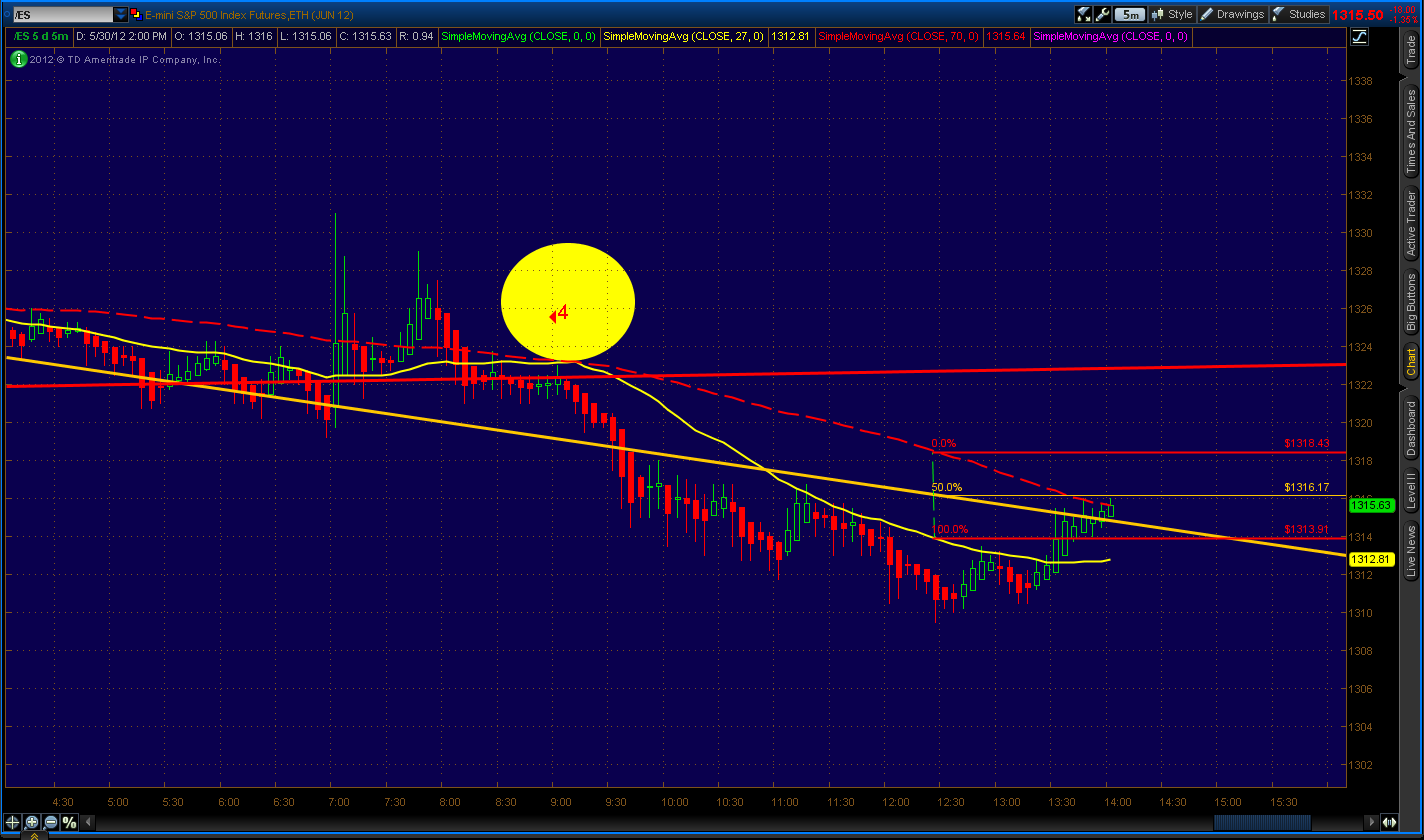
Task: Open the Style menu
Action: tap(1172, 14)
